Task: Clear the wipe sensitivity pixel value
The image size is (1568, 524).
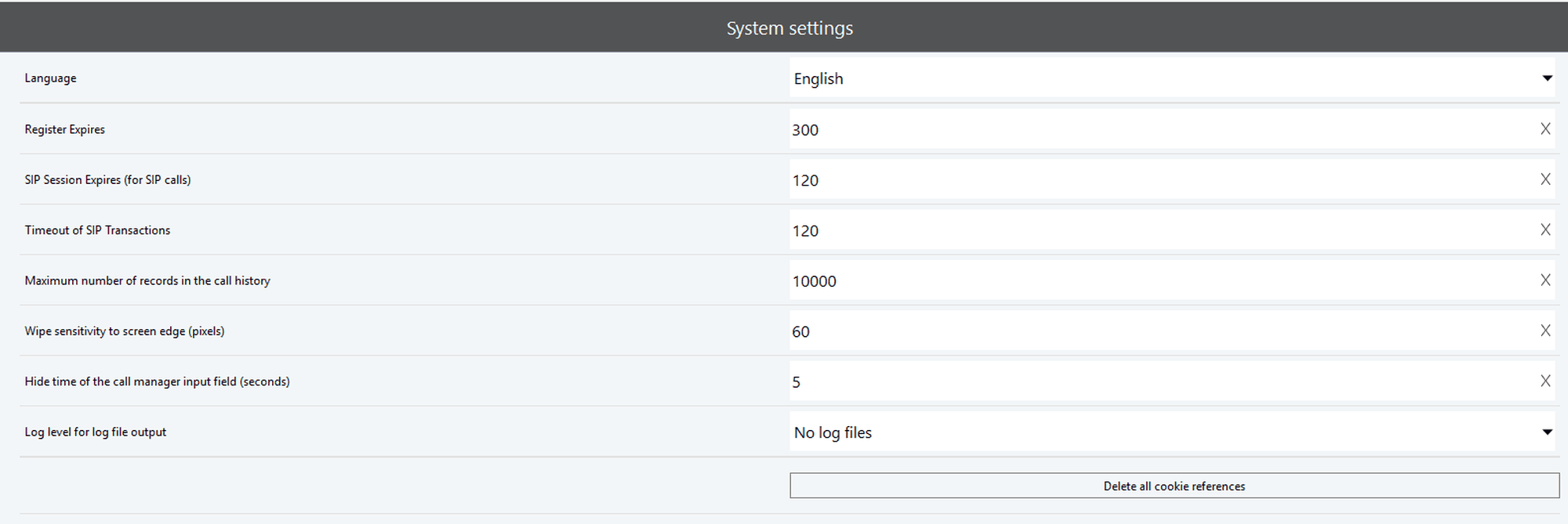Action: click(1544, 331)
